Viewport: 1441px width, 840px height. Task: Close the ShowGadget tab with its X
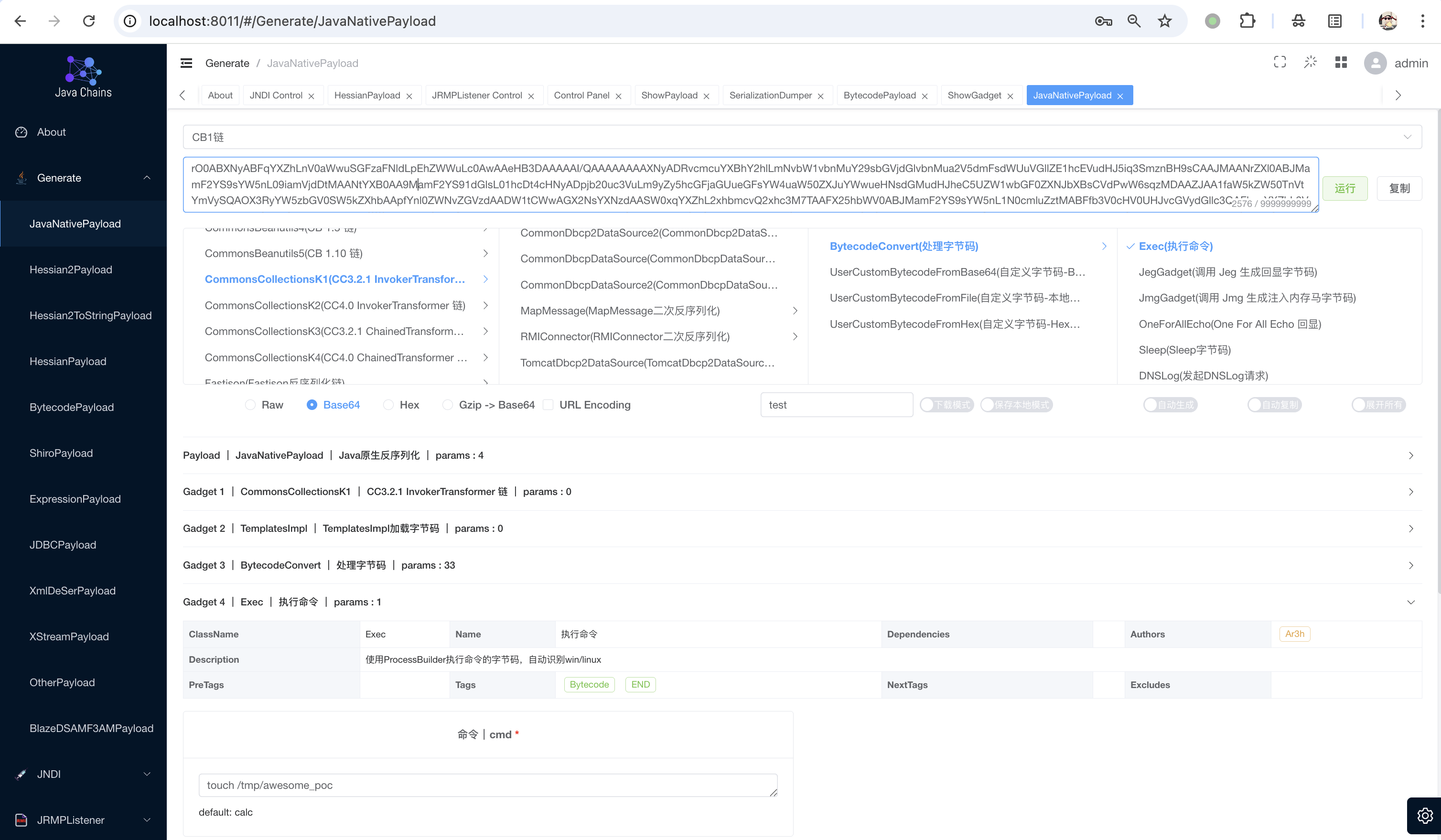pos(1011,96)
